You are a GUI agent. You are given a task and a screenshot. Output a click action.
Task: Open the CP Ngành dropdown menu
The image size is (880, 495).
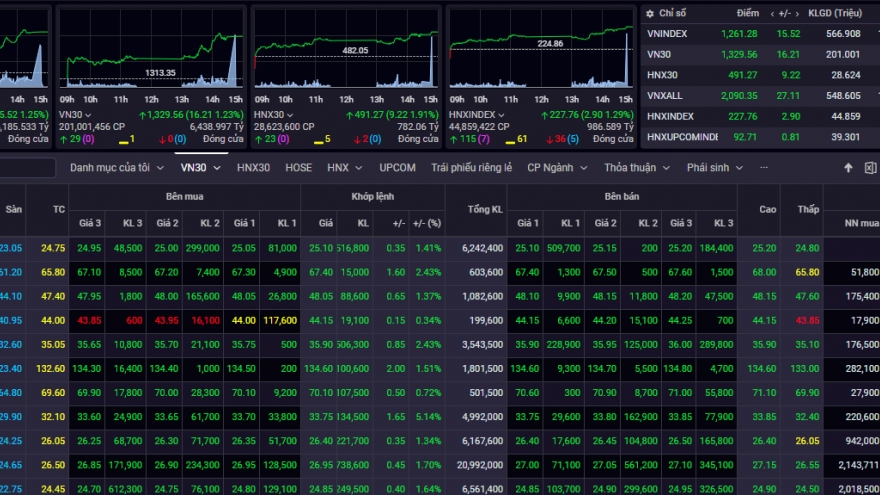click(557, 168)
